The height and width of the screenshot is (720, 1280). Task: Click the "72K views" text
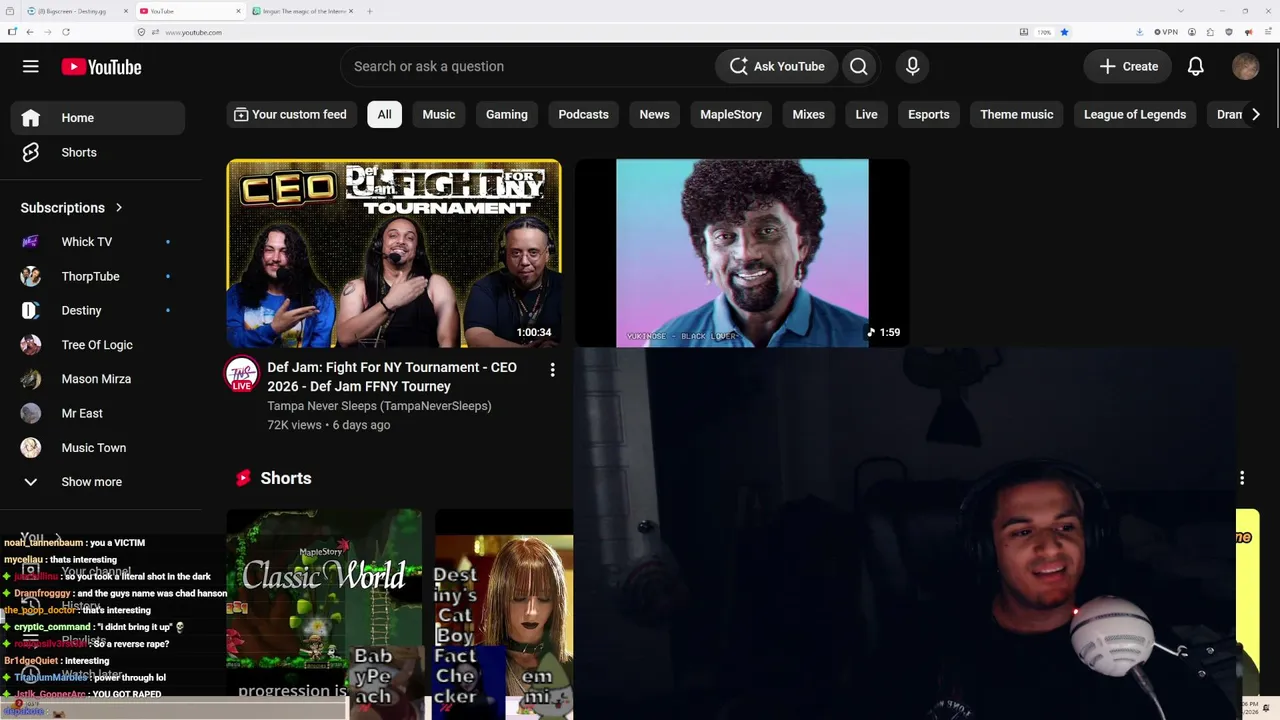[294, 425]
